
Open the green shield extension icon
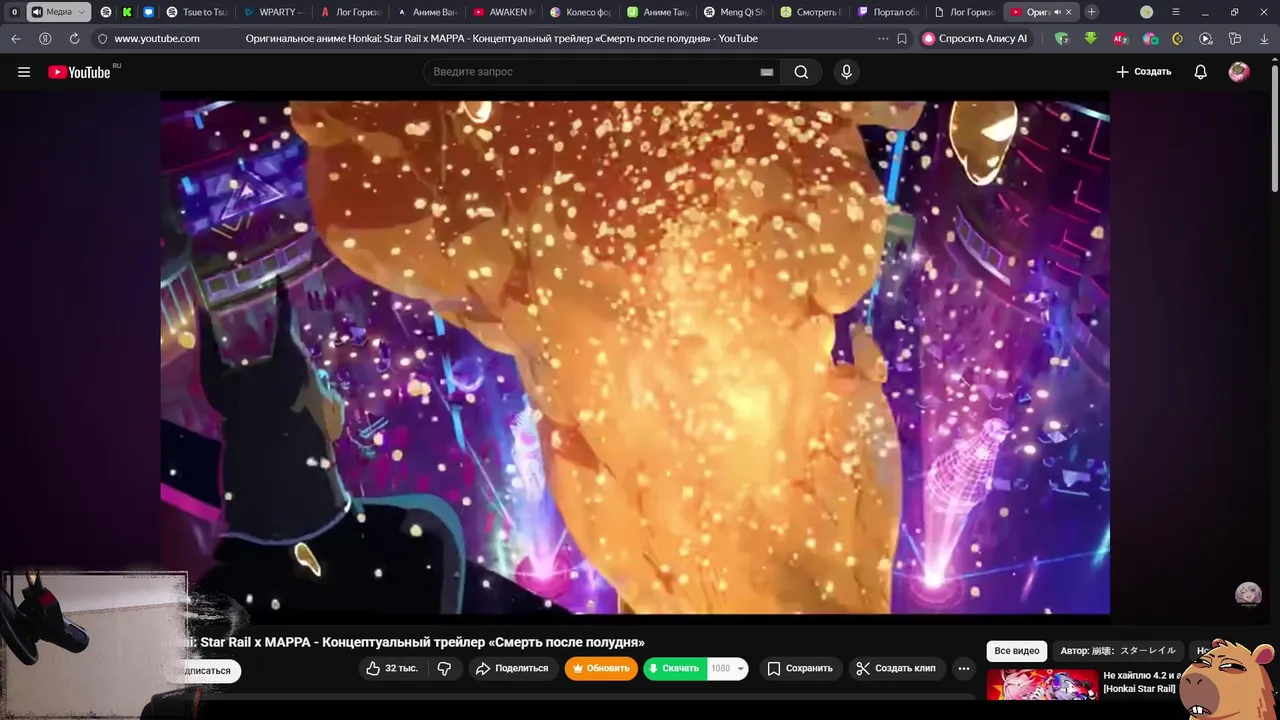(x=1062, y=39)
